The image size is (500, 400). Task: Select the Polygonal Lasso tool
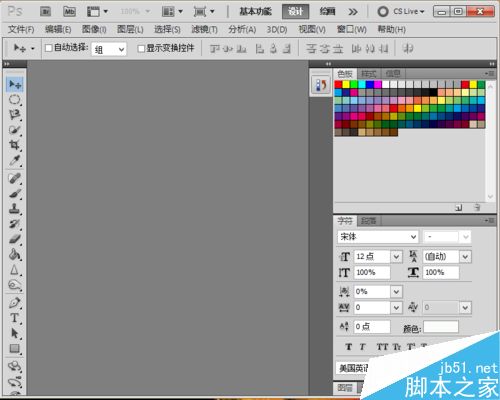click(x=15, y=115)
